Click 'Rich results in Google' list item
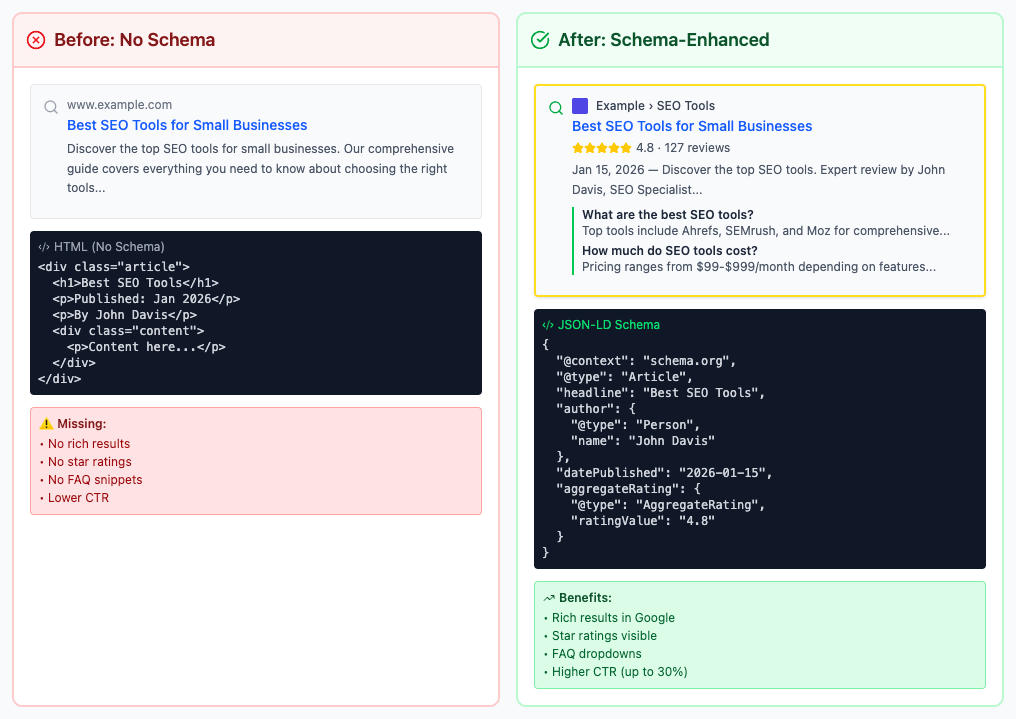Image resolution: width=1016 pixels, height=719 pixels. pos(613,618)
